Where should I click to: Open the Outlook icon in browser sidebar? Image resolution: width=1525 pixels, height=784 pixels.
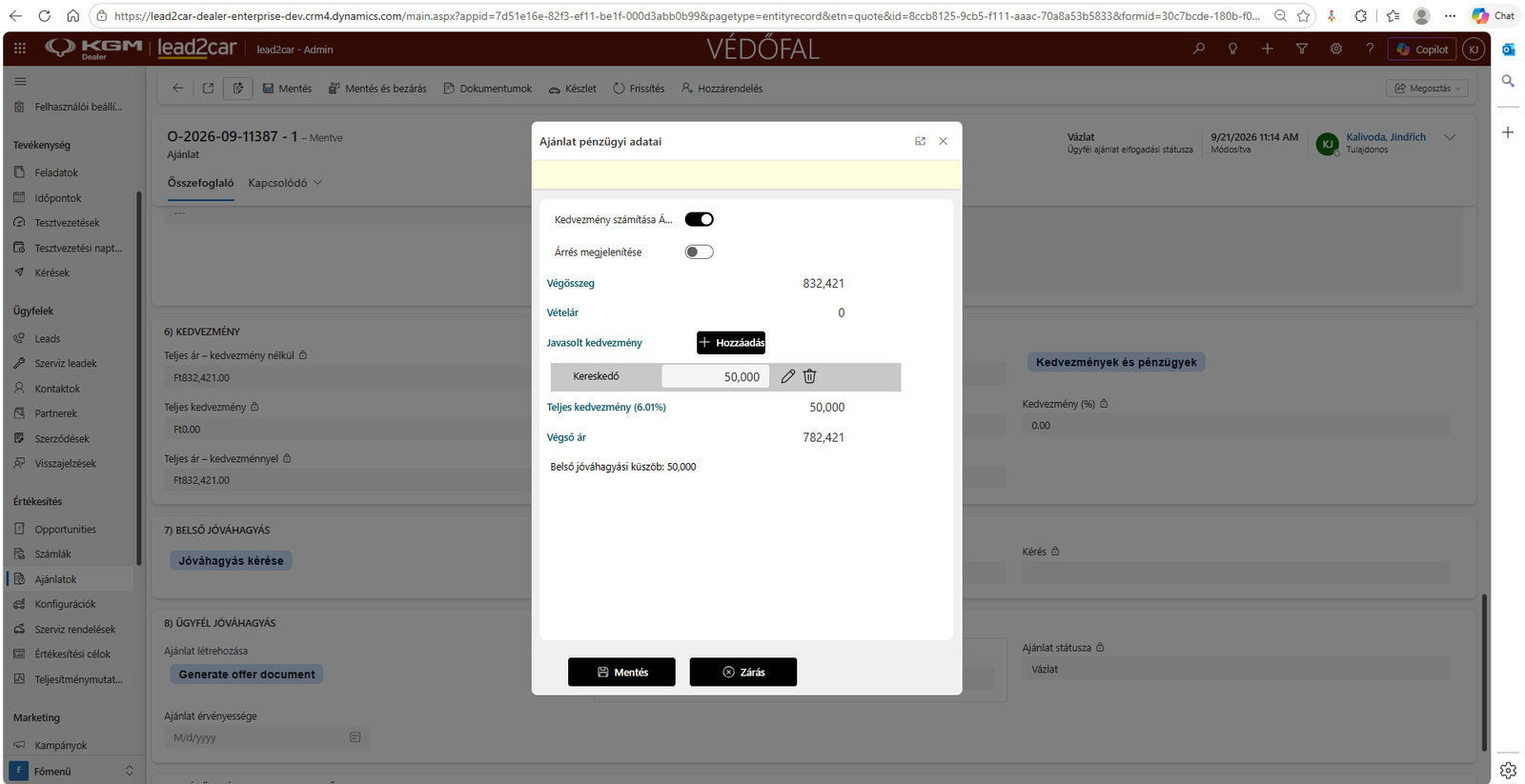coord(1508,50)
